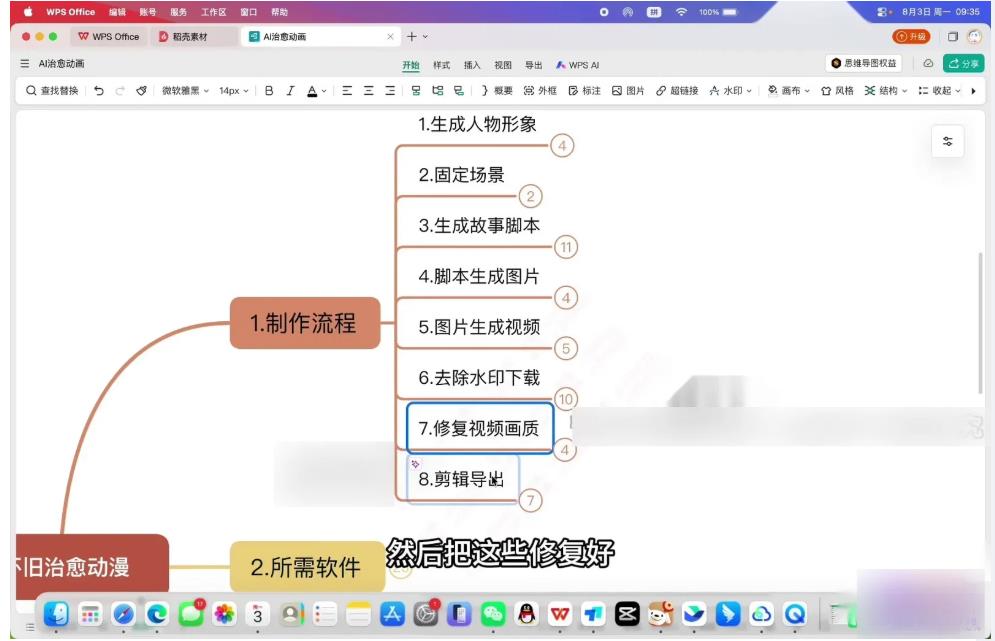Redo the last undone action

[120, 91]
